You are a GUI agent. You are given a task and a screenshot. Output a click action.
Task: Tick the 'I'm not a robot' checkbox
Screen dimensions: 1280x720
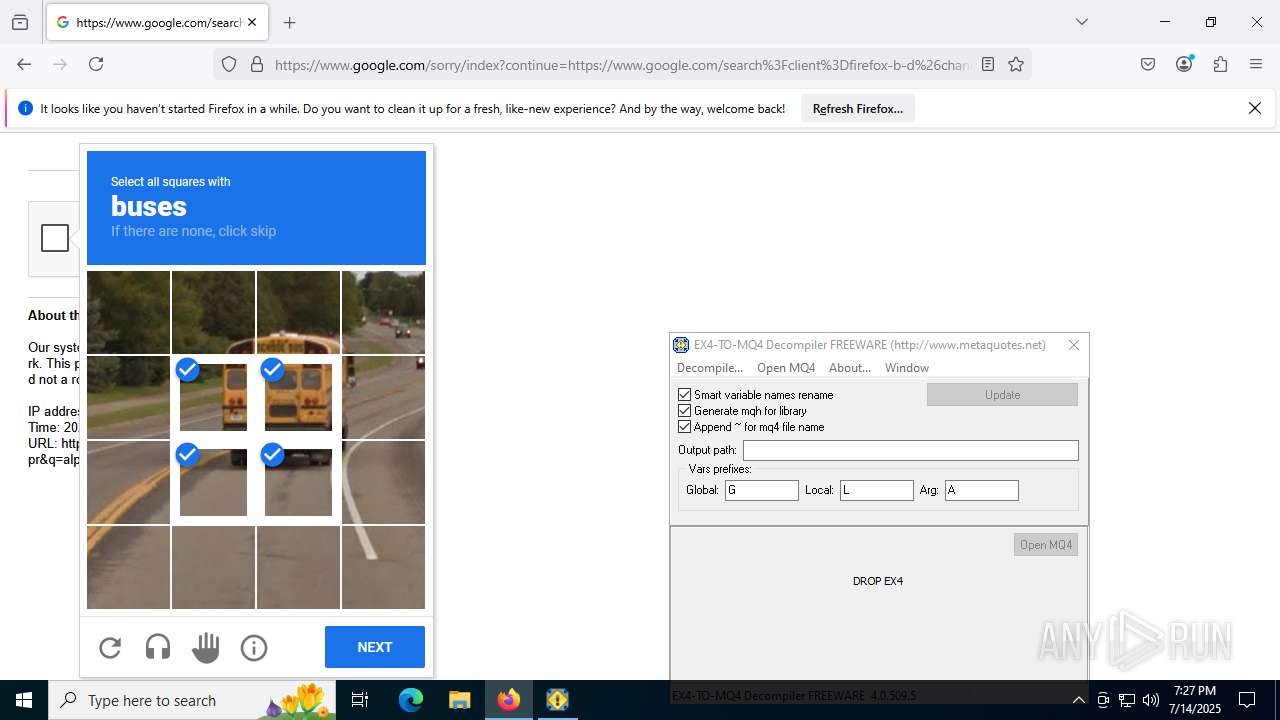[55, 238]
